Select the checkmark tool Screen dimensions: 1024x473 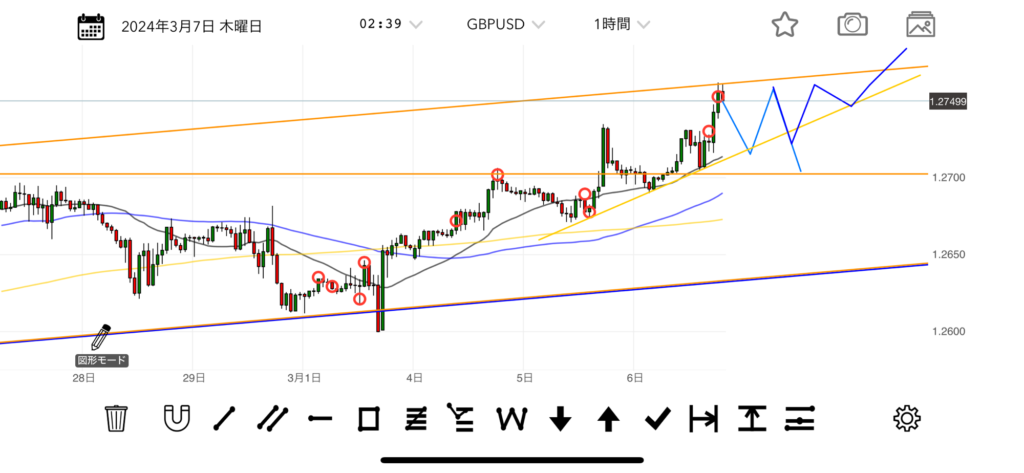[656, 418]
